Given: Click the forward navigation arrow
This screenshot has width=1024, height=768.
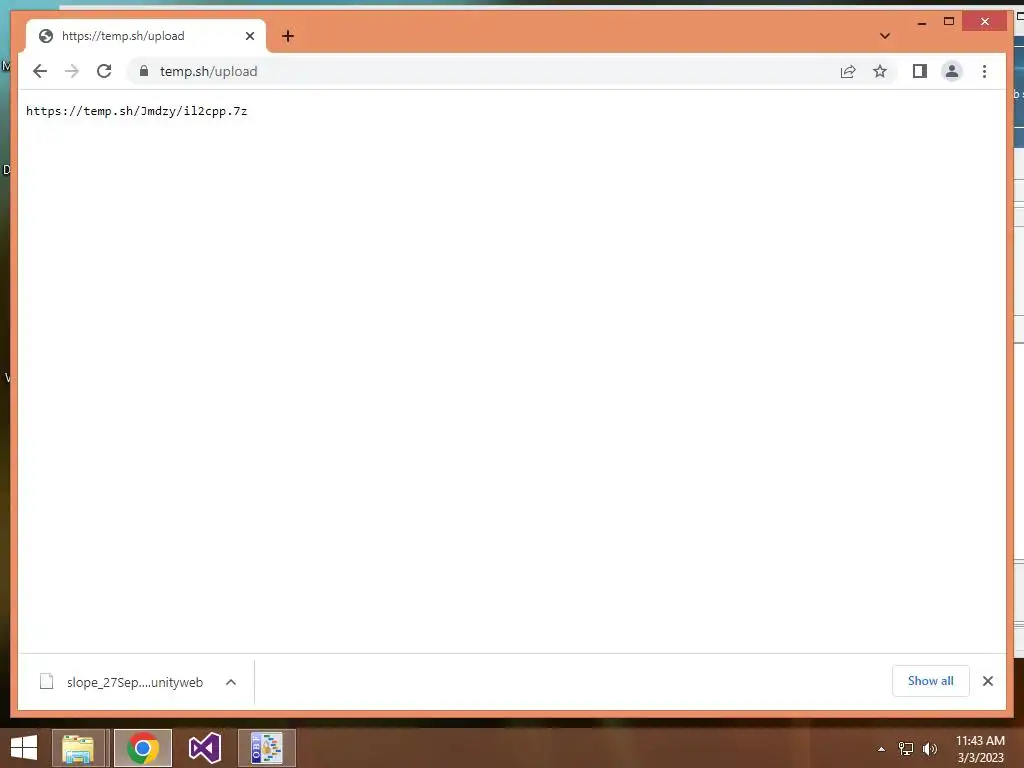Looking at the screenshot, I should click(72, 71).
